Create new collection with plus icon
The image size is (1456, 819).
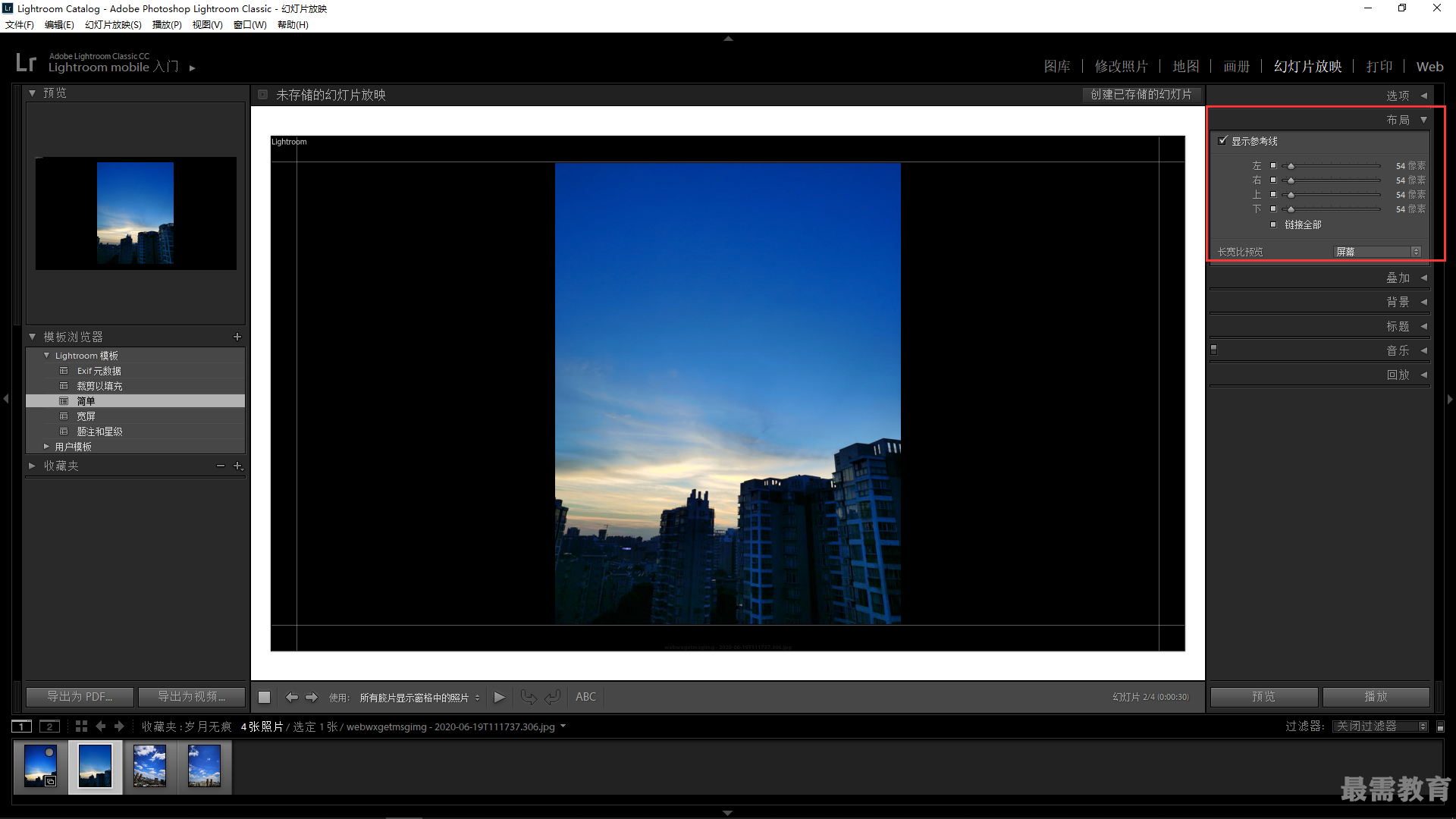pyautogui.click(x=238, y=466)
